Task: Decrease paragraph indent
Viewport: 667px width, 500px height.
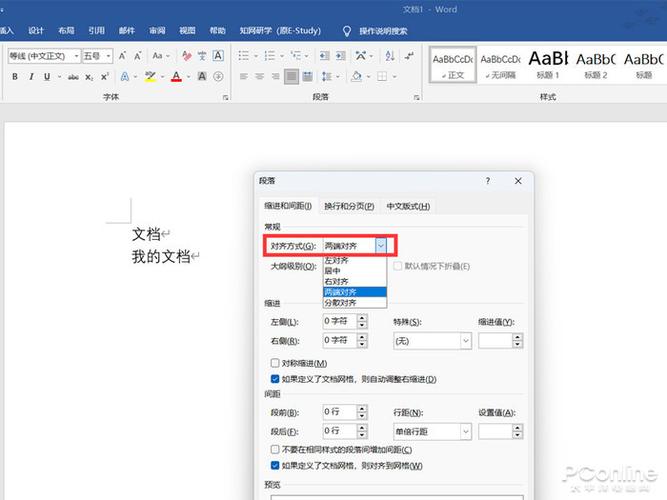Action: [x=324, y=56]
